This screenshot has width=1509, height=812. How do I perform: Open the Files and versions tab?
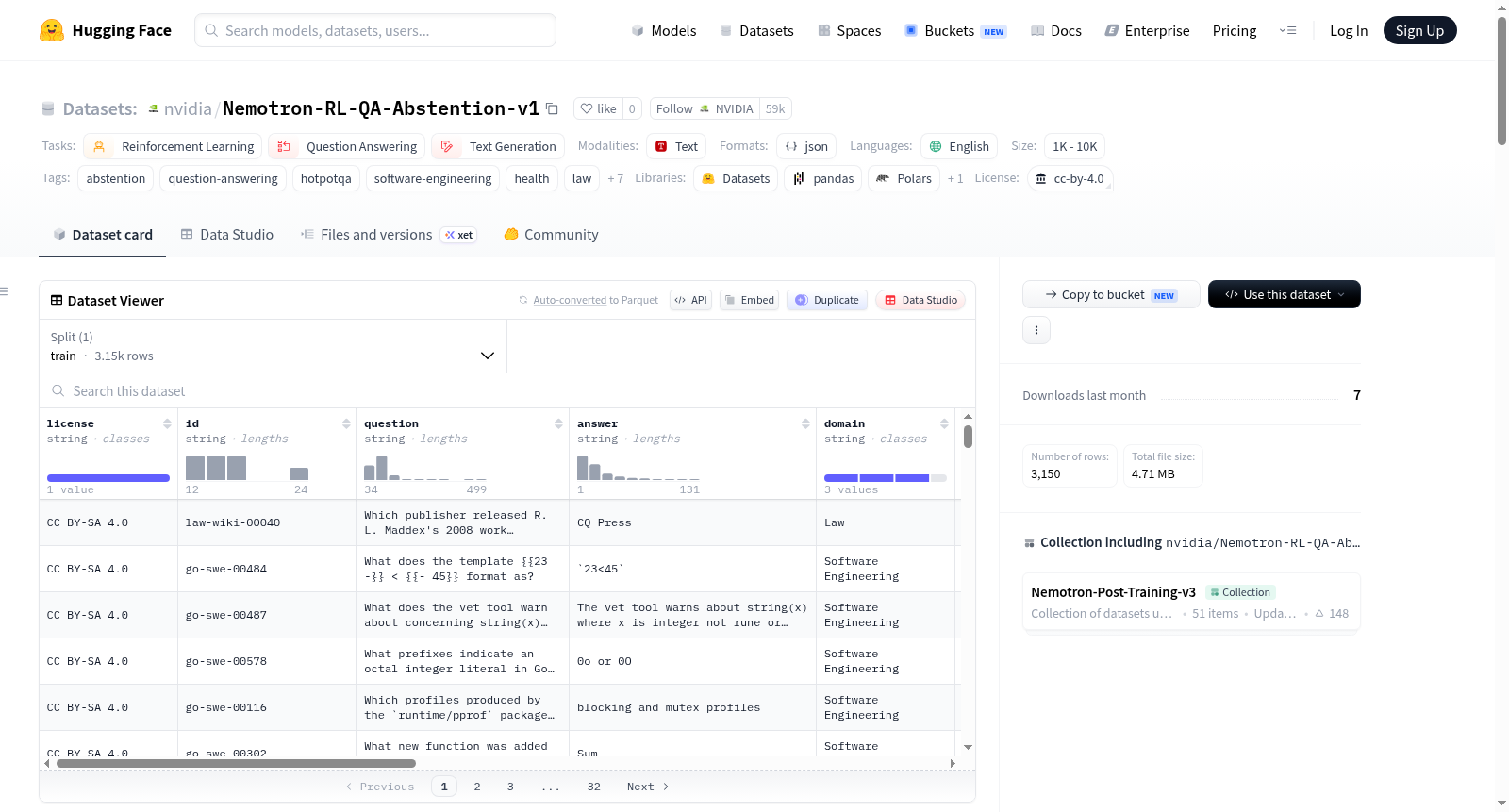tap(389, 235)
